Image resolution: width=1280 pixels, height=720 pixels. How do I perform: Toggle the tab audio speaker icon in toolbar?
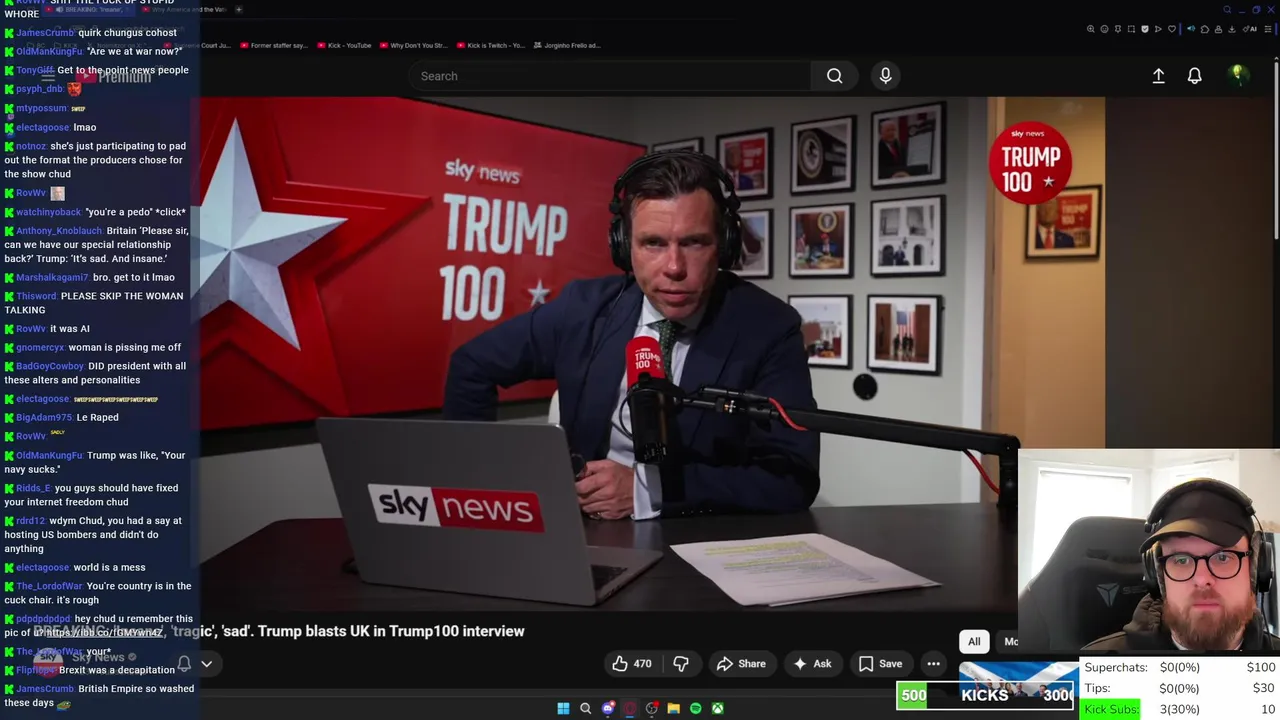pos(1191,29)
